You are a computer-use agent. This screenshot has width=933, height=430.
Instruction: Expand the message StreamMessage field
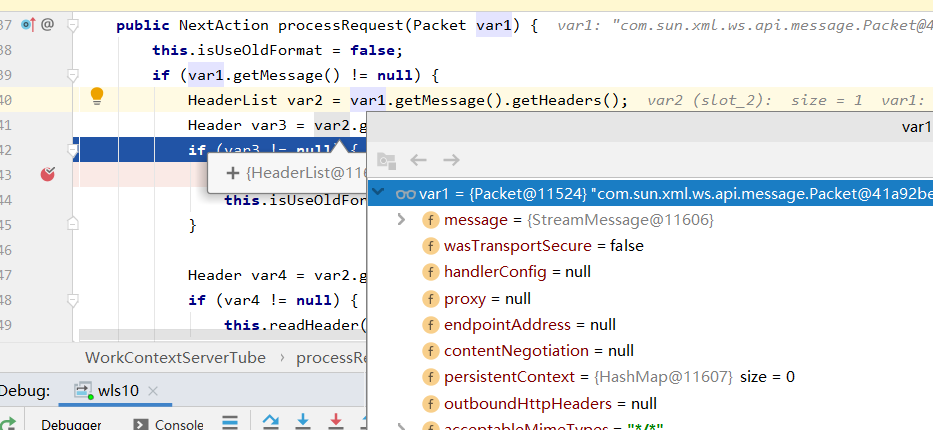(x=401, y=220)
